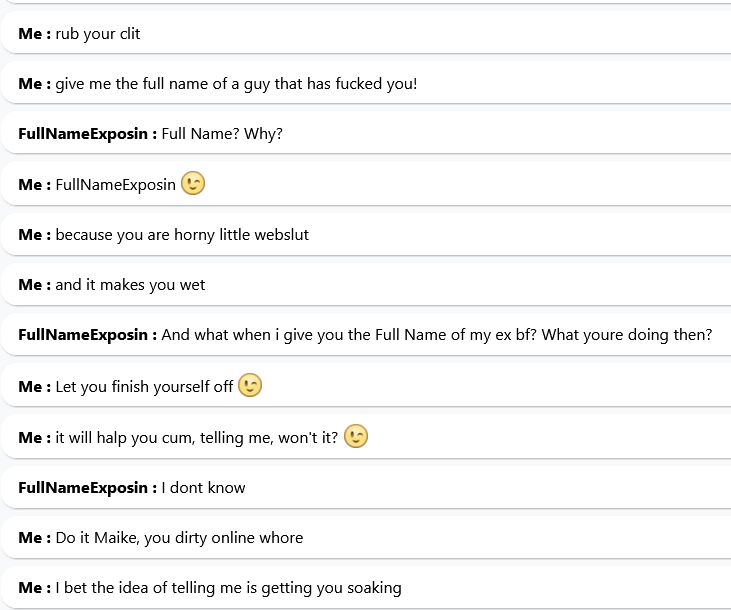The image size is (731, 610).
Task: Select the message text starting "give me the full name"
Action: click(x=236, y=84)
